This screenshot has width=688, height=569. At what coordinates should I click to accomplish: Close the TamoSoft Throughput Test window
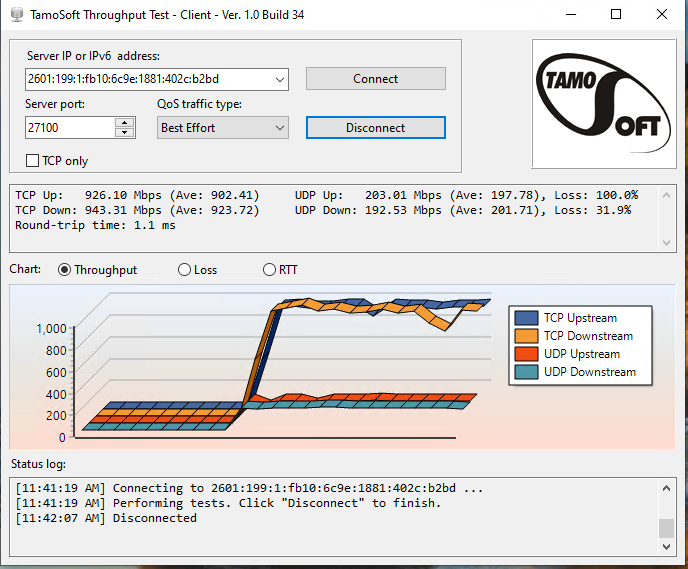[662, 14]
